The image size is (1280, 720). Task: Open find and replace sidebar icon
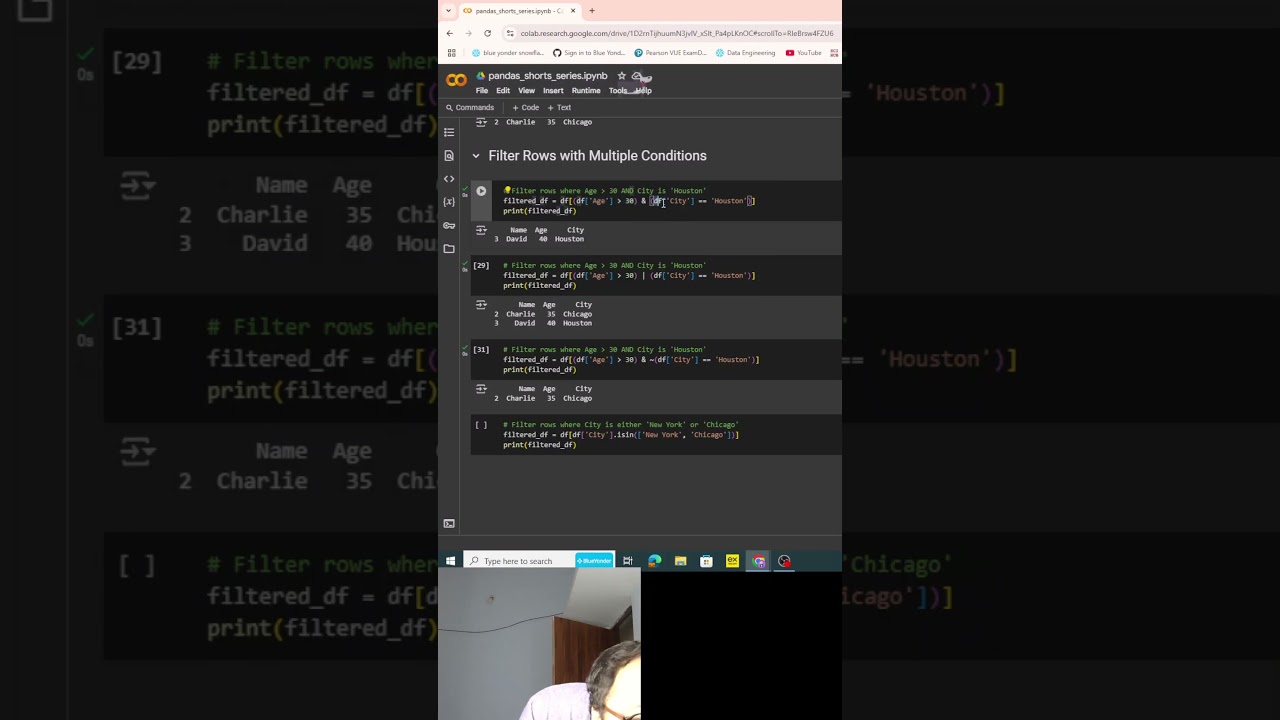pos(449,155)
